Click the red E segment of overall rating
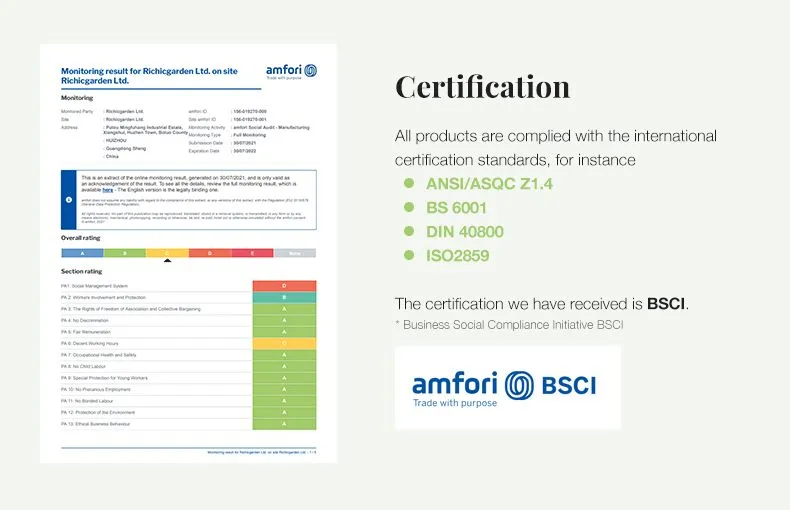Viewport: 790px width, 510px height. [x=252, y=253]
